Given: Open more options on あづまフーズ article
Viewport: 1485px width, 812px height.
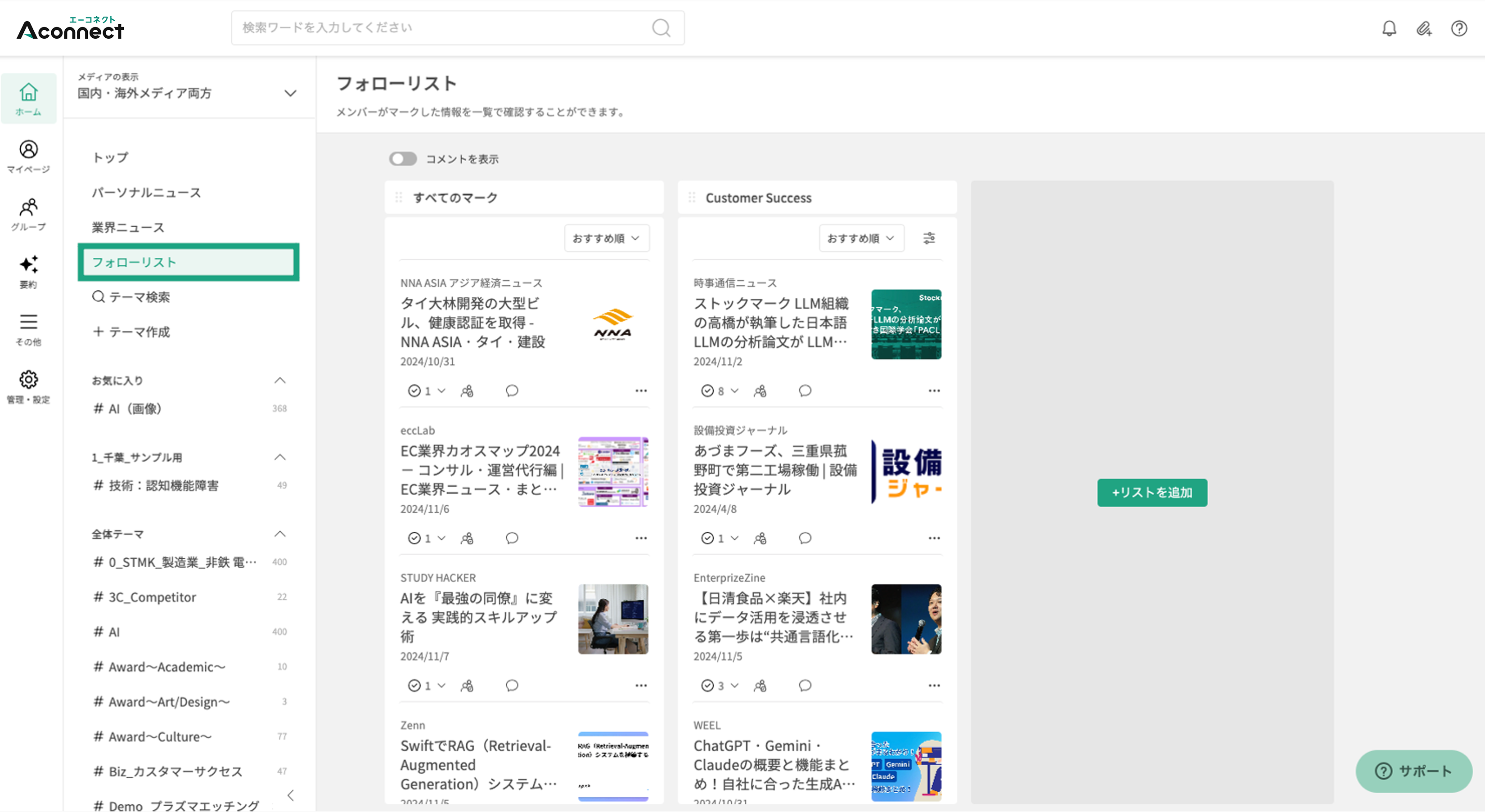Looking at the screenshot, I should [935, 538].
